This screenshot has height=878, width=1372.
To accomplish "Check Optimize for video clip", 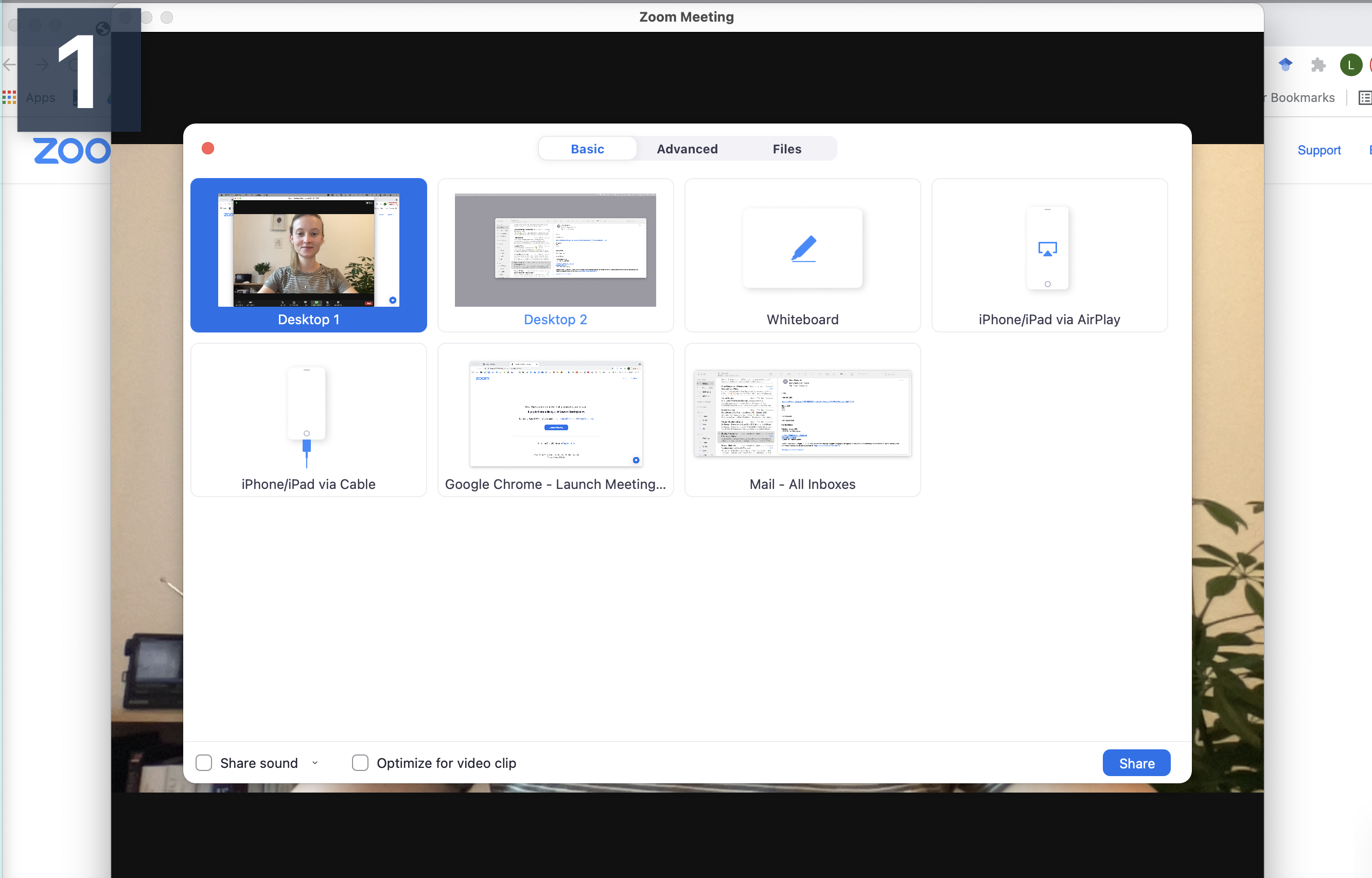I will point(360,763).
